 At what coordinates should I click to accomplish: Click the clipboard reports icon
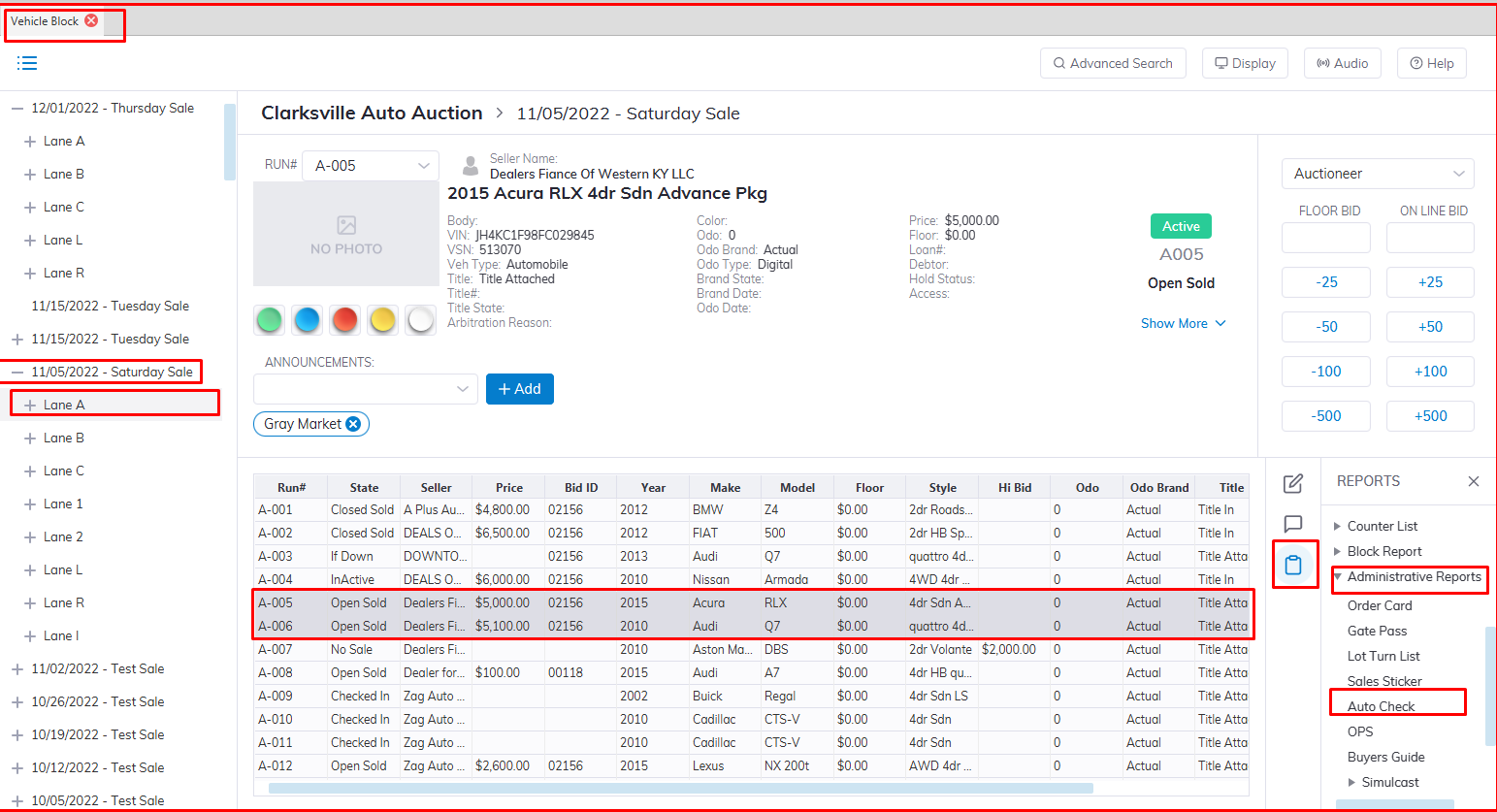coord(1293,565)
